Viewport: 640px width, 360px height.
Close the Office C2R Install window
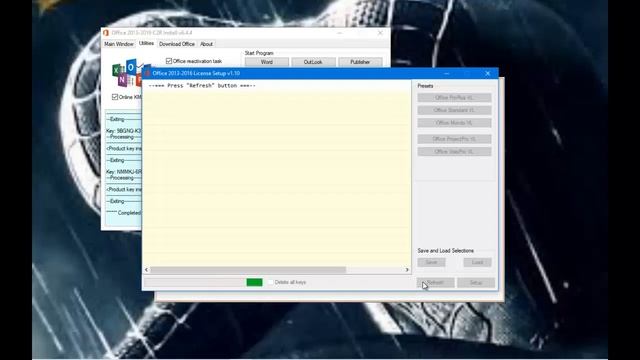[x=380, y=33]
